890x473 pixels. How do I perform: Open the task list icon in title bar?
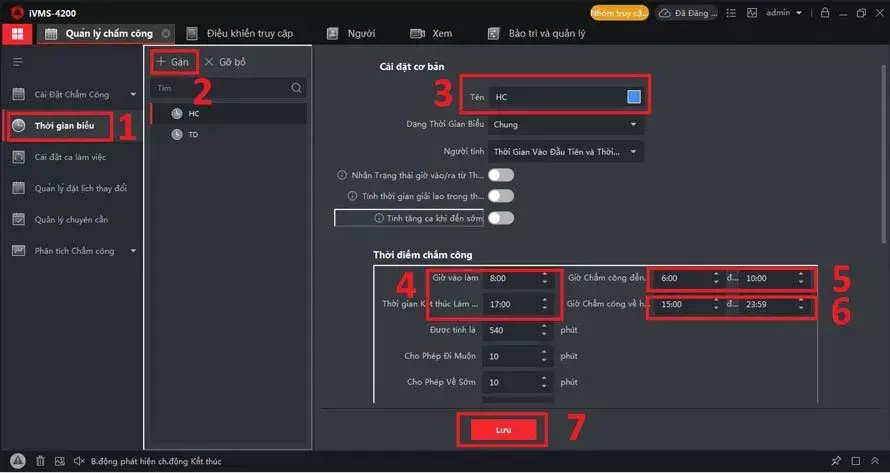pyautogui.click(x=732, y=12)
